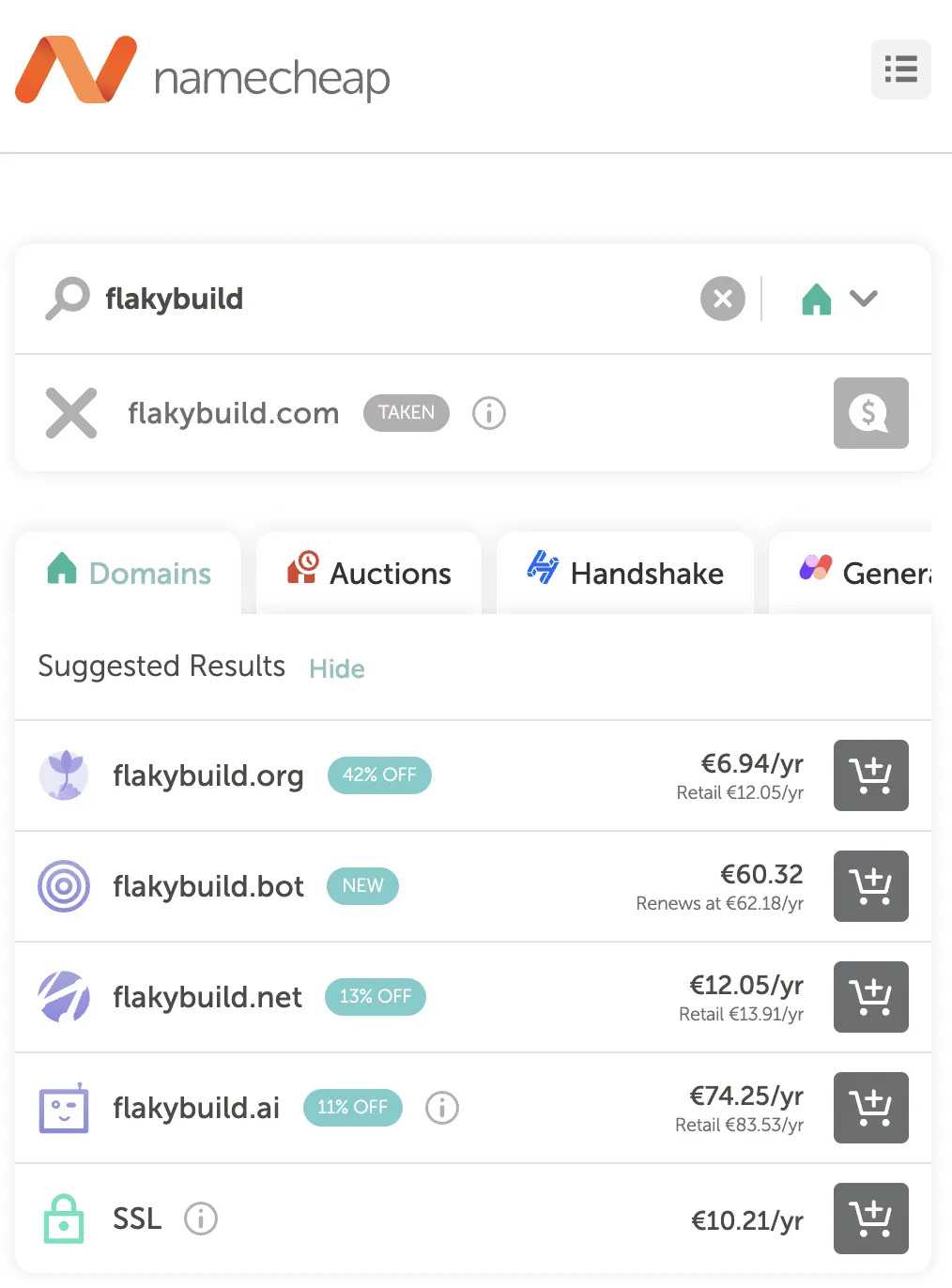The width and height of the screenshot is (952, 1288).
Task: Add flakybuild.org to the cart
Action: click(870, 775)
